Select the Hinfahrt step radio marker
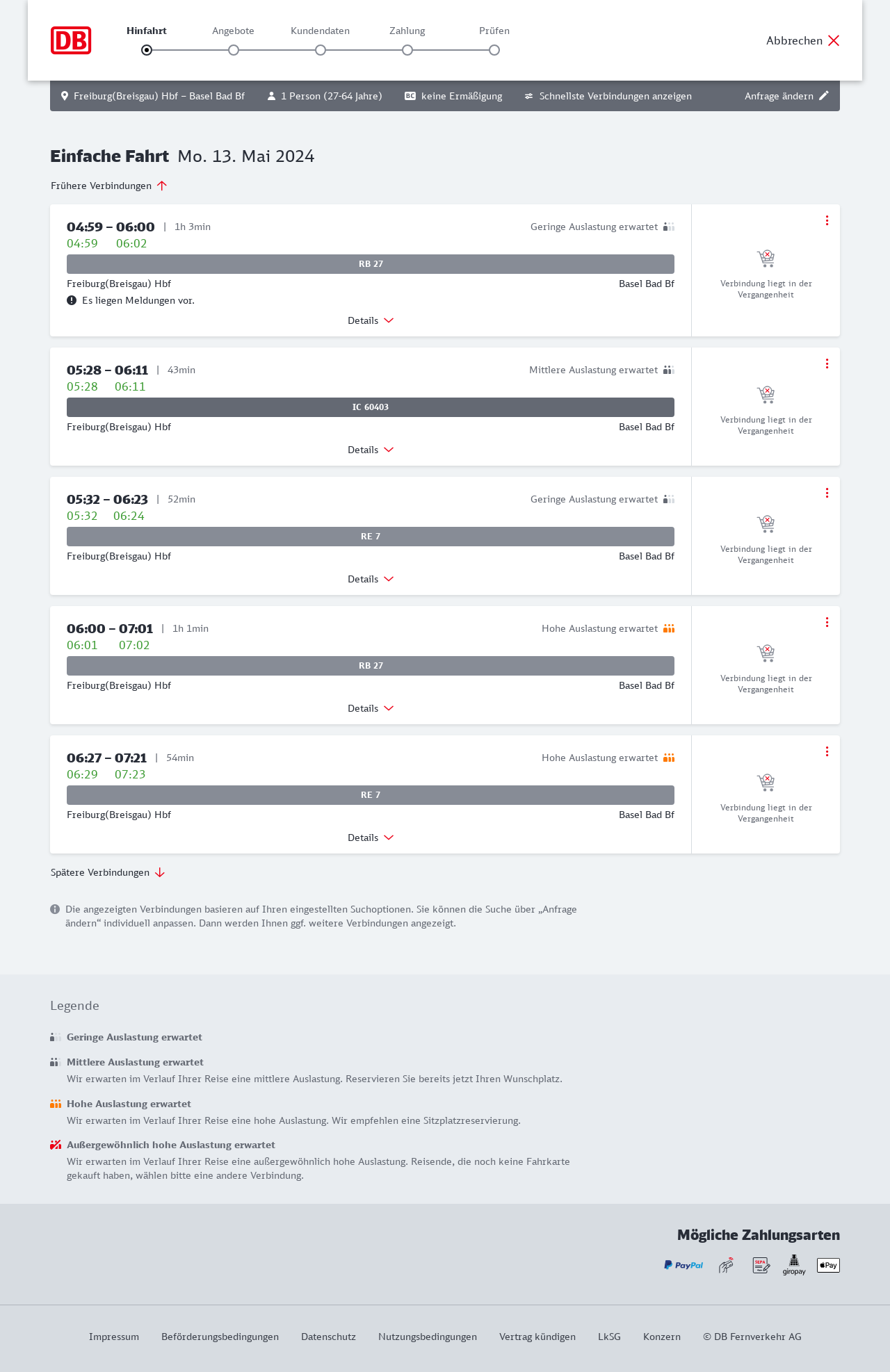This screenshot has width=890, height=1372. coord(147,50)
